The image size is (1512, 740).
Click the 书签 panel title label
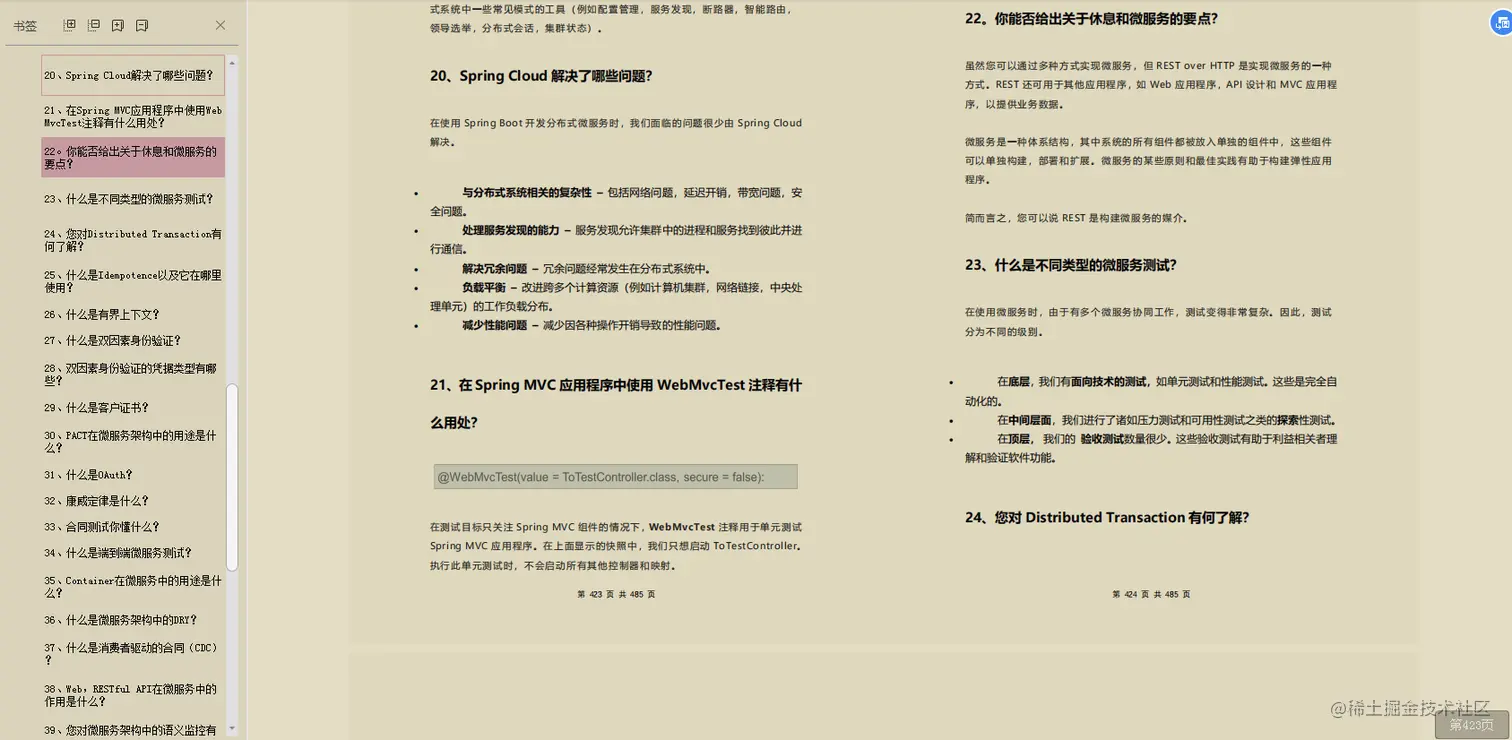[x=27, y=25]
